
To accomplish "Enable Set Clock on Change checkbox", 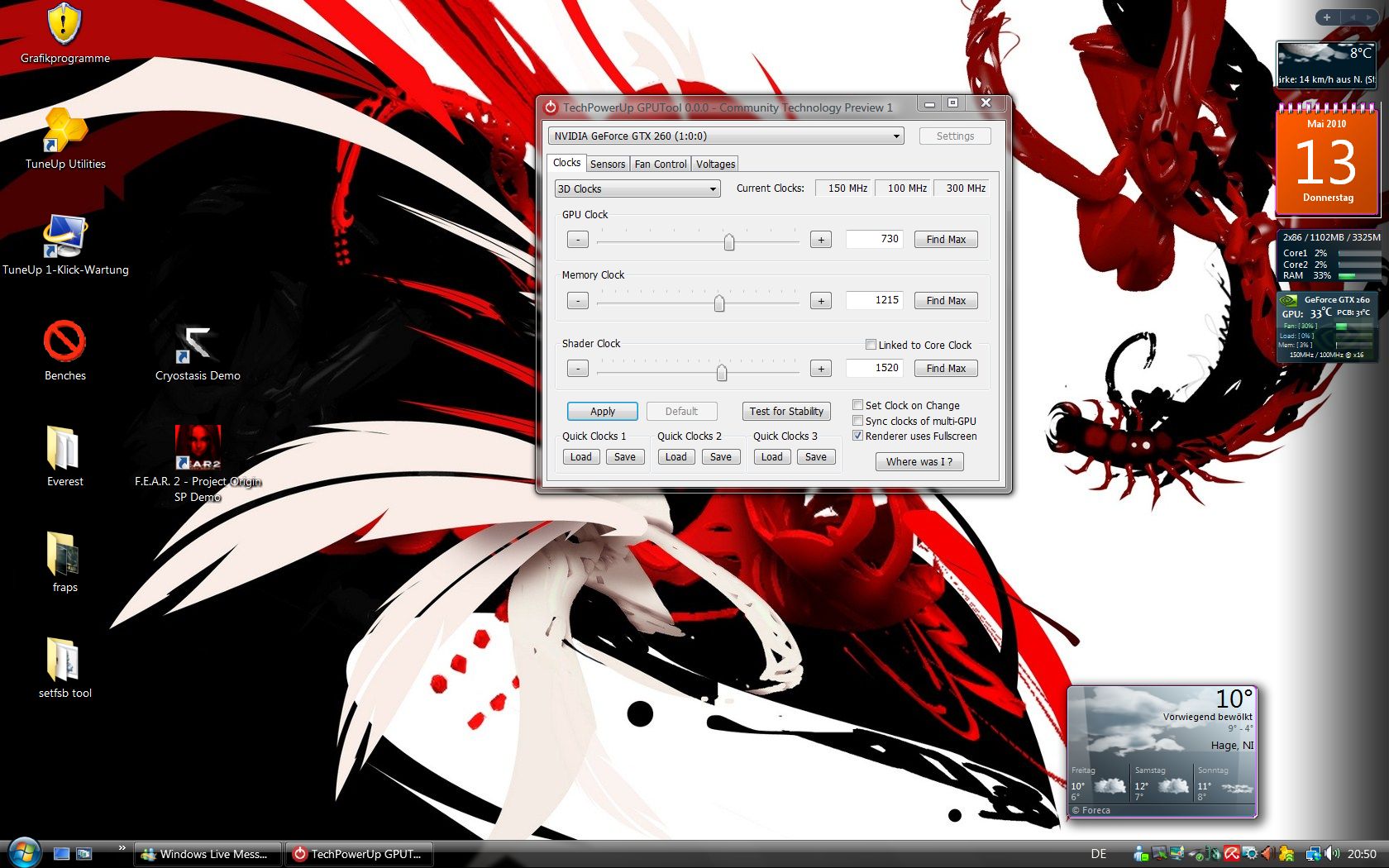I will pos(857,405).
